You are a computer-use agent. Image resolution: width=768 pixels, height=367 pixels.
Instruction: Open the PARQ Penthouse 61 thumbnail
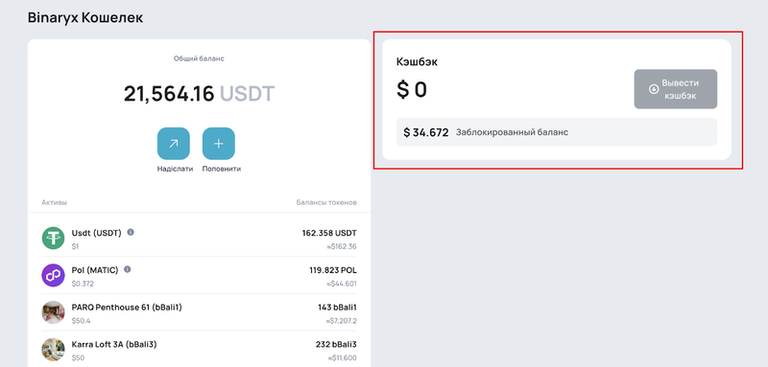(x=53, y=313)
